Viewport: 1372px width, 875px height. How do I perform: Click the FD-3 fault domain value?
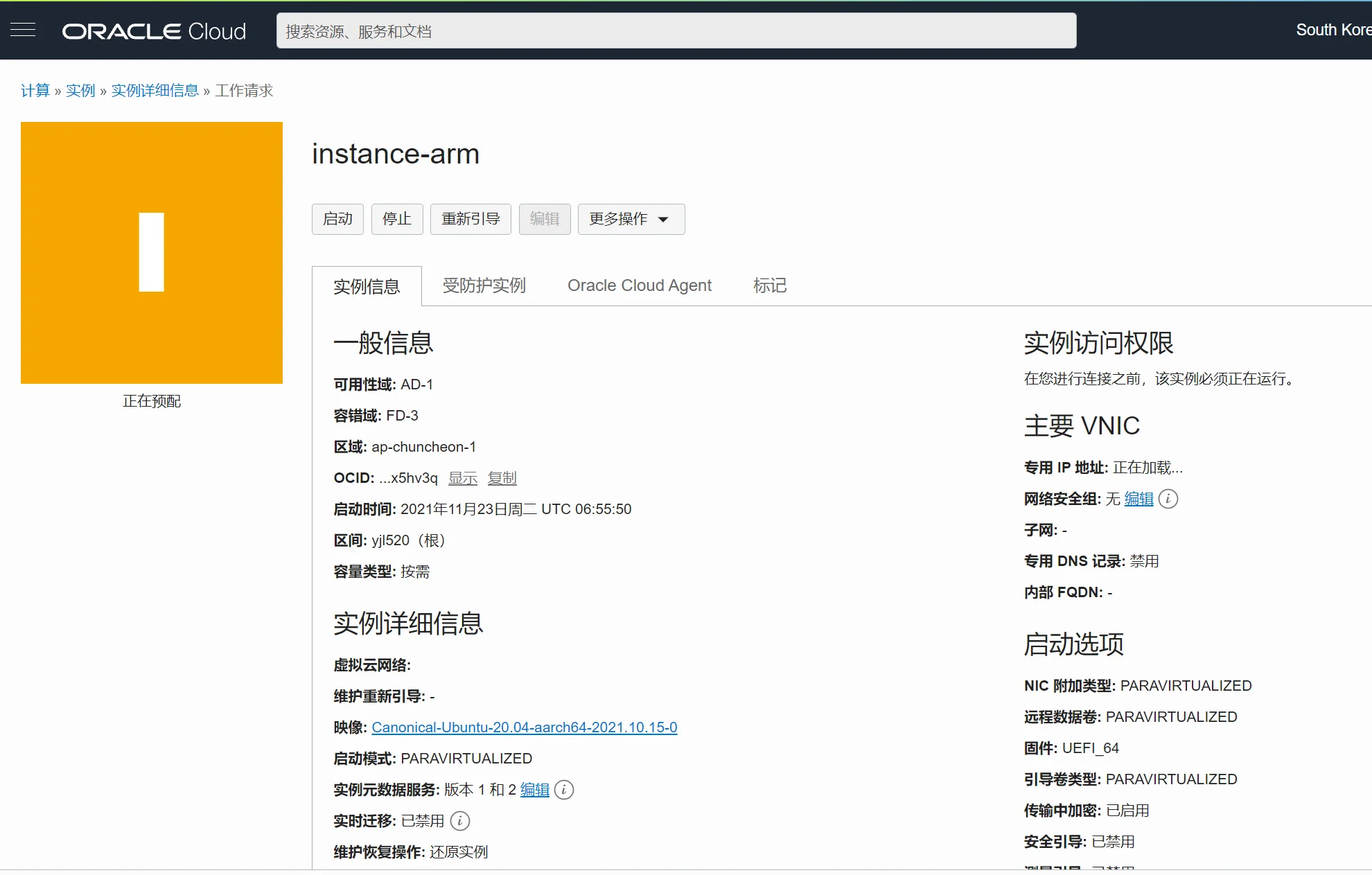[403, 416]
